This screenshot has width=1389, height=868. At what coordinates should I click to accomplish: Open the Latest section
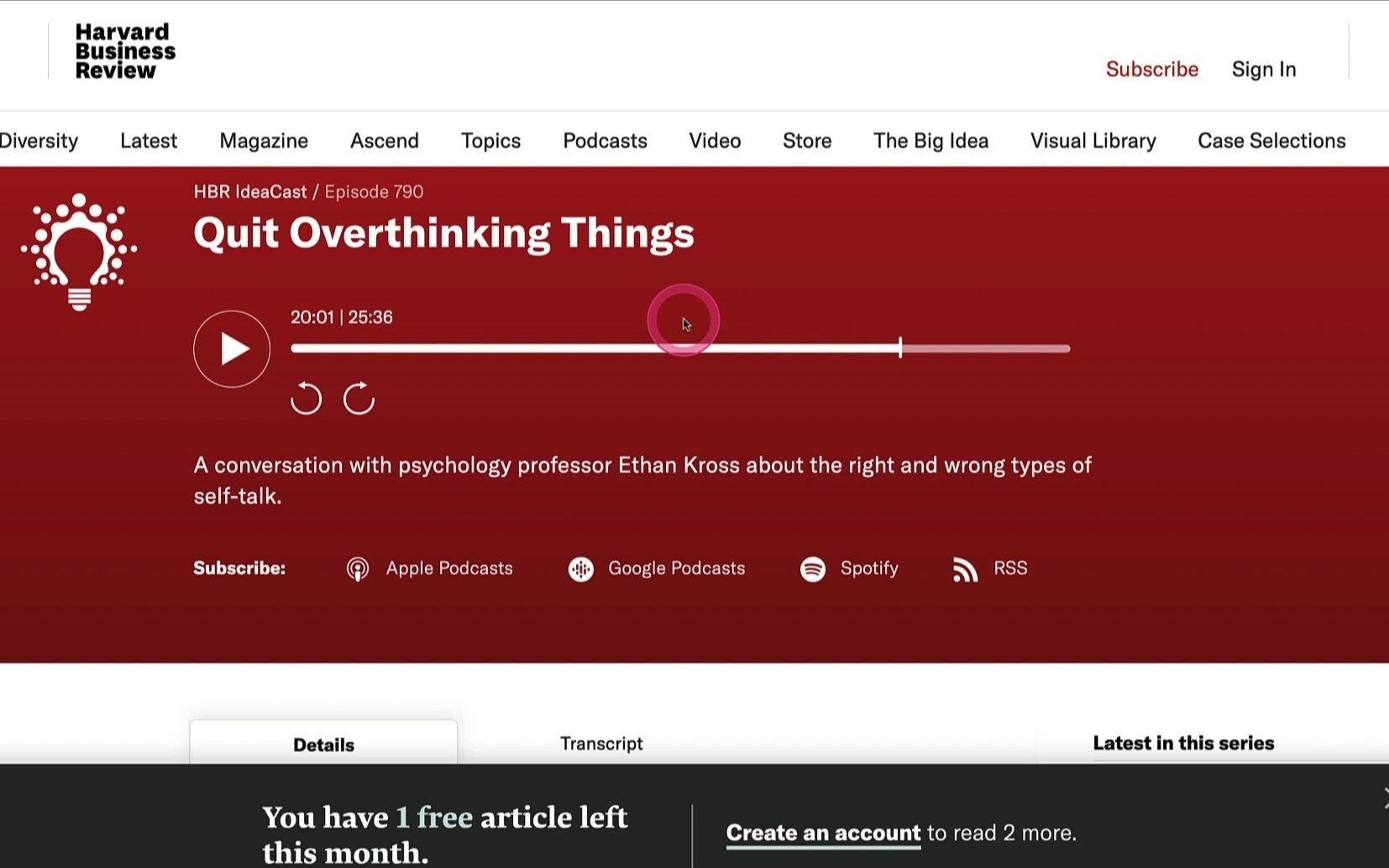pyautogui.click(x=149, y=140)
